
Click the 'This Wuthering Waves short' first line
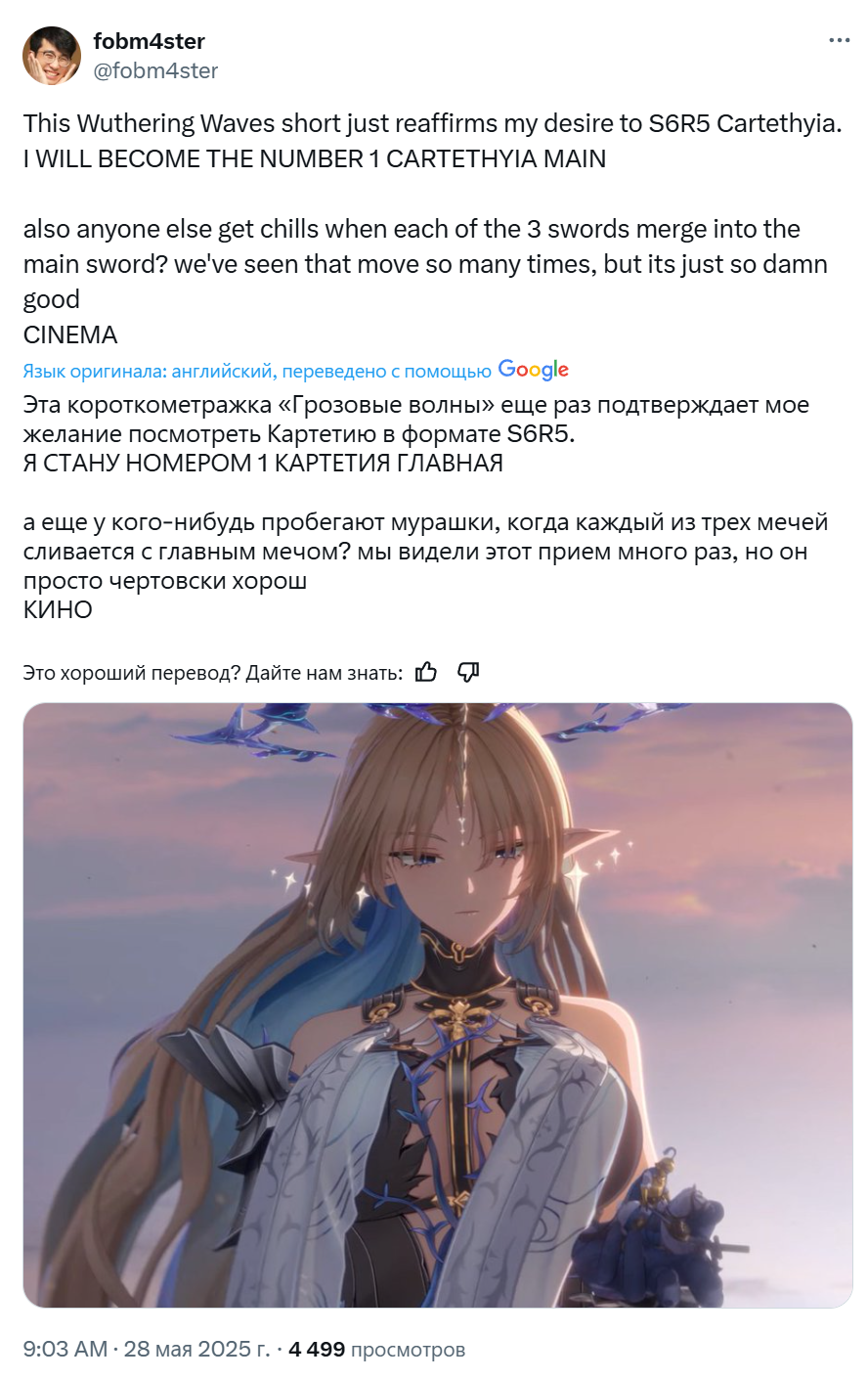pos(432,123)
